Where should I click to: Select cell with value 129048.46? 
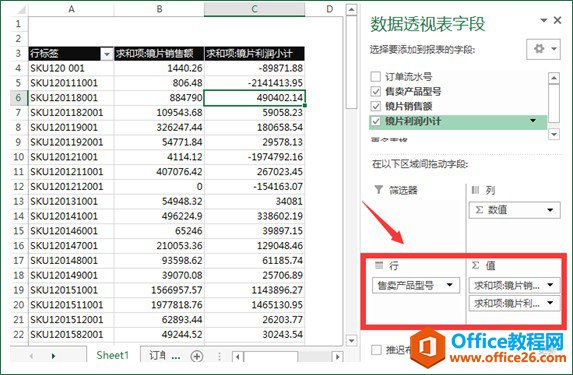[255, 246]
